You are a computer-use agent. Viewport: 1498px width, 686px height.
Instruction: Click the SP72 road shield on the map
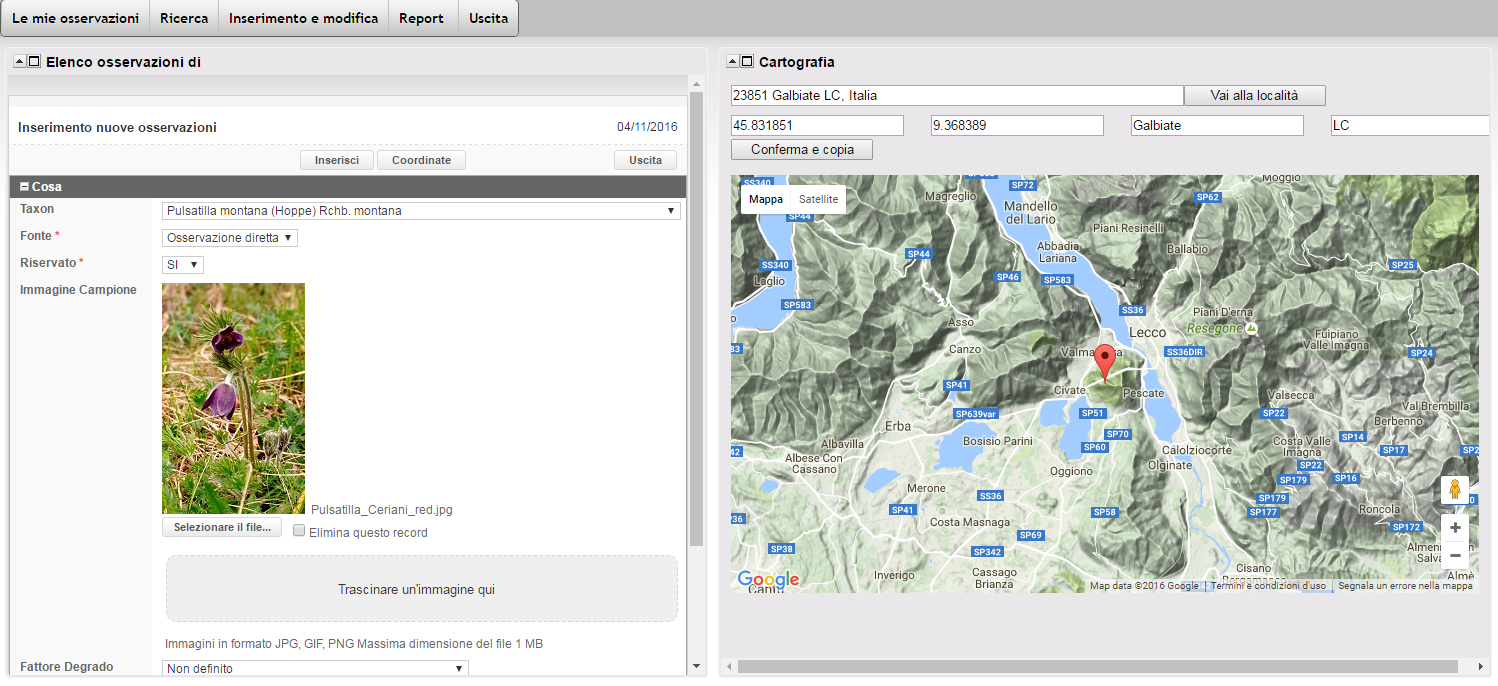pos(1022,185)
